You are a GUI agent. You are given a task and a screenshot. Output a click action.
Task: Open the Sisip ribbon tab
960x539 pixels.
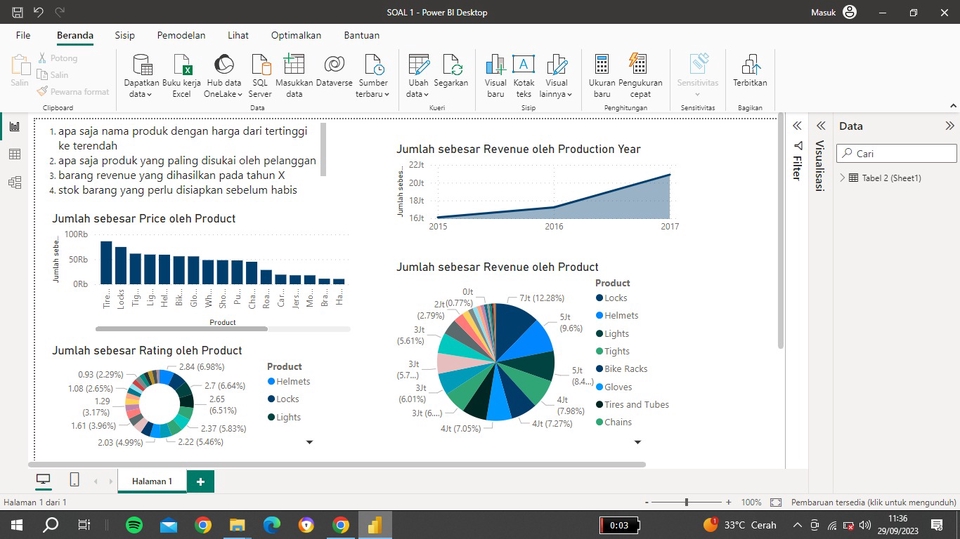pyautogui.click(x=125, y=36)
